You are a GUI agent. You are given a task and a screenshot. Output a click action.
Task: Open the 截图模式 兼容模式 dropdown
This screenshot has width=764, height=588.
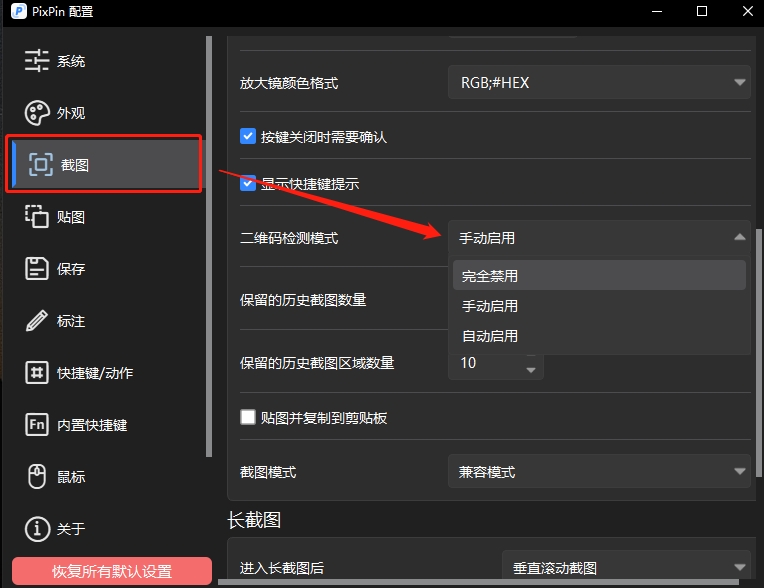pos(598,471)
